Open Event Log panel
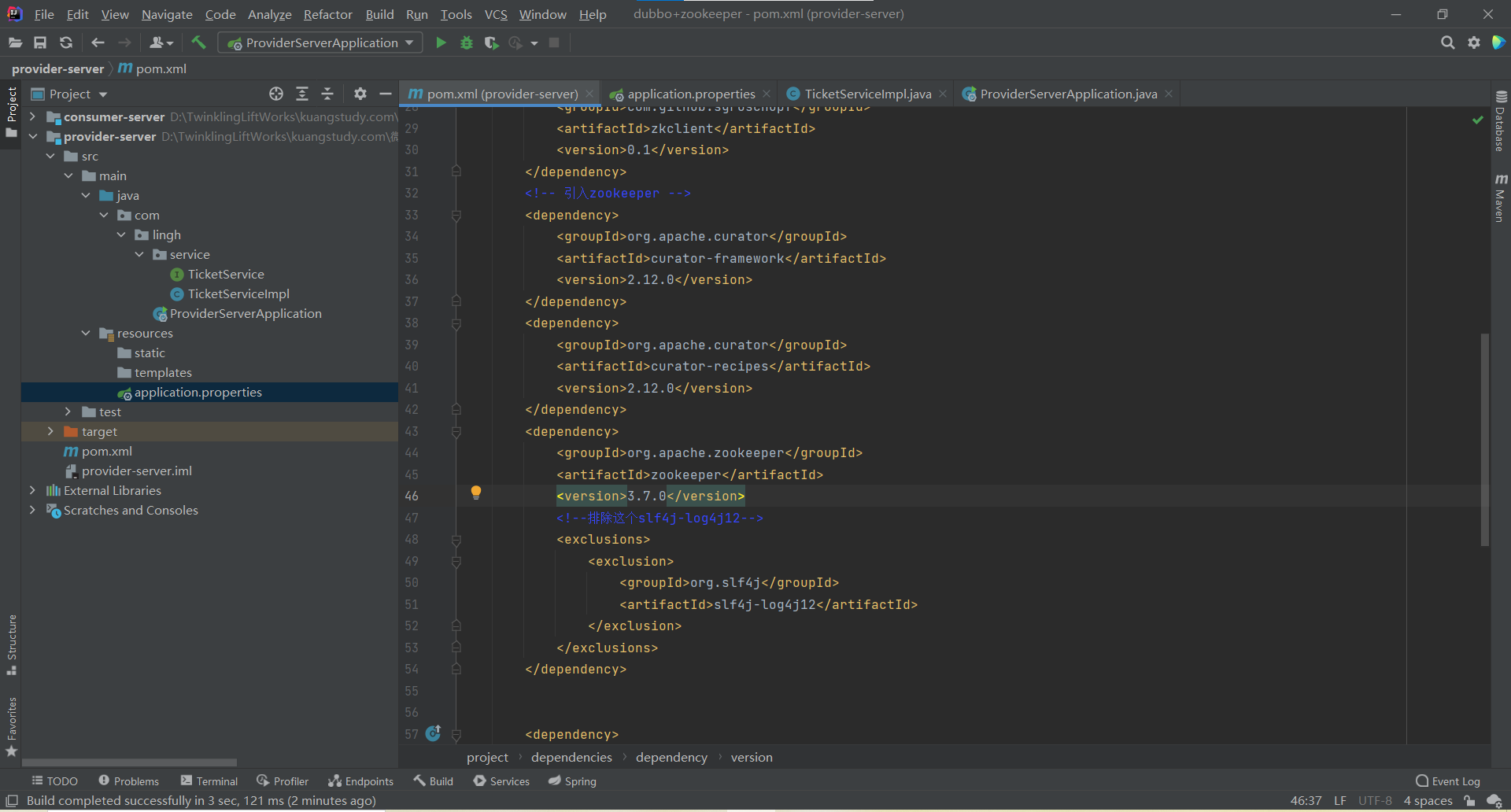 coord(1448,781)
